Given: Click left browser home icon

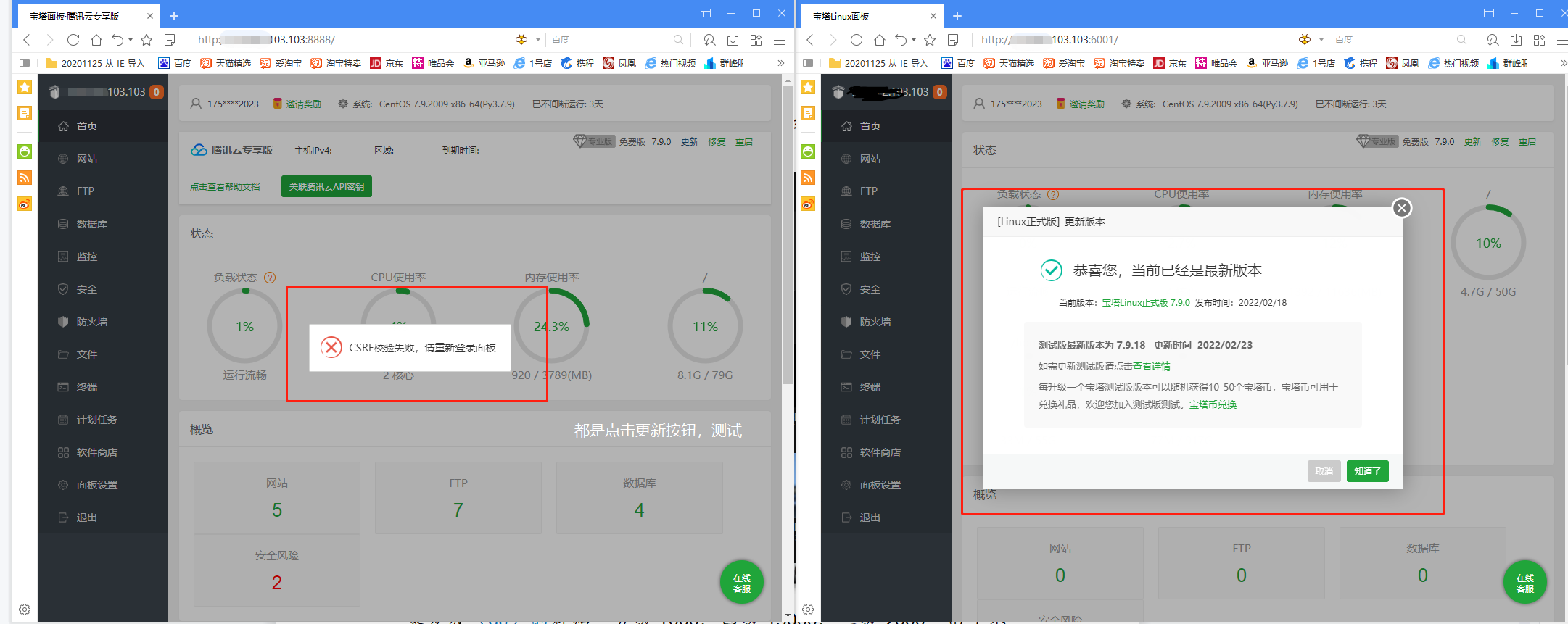Looking at the screenshot, I should tap(96, 40).
